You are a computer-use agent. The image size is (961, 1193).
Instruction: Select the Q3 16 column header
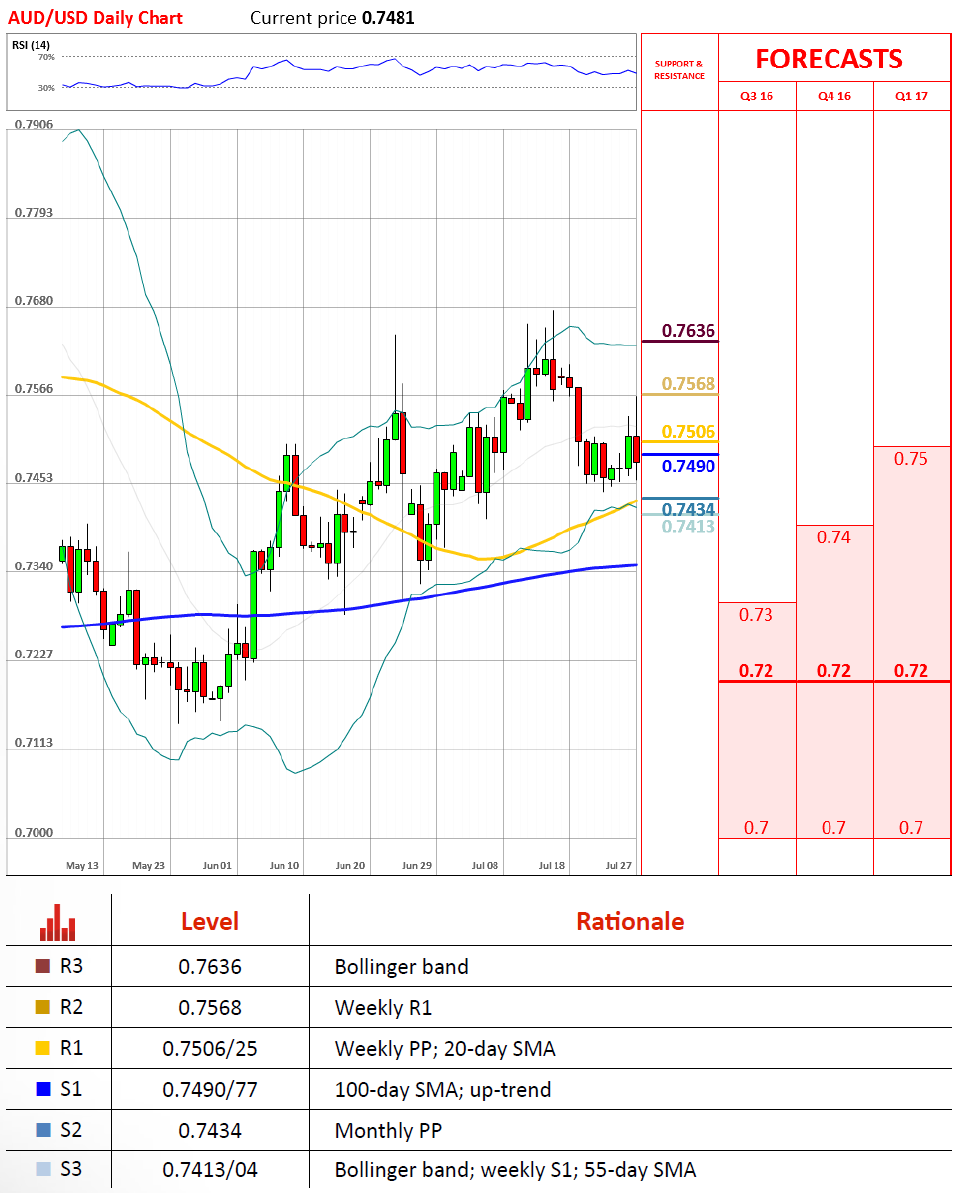(x=756, y=96)
